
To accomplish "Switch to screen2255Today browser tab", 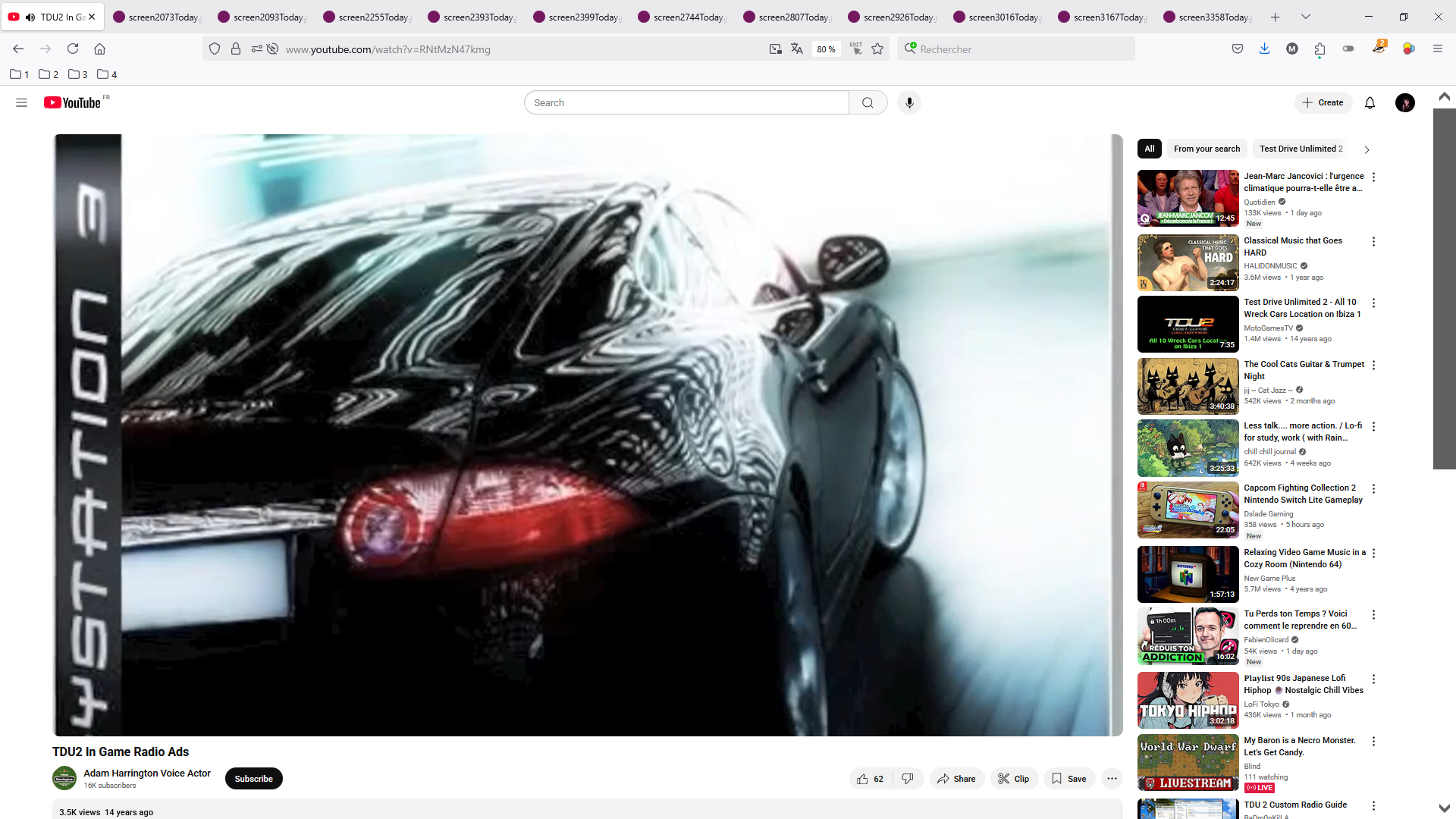I will pyautogui.click(x=366, y=17).
